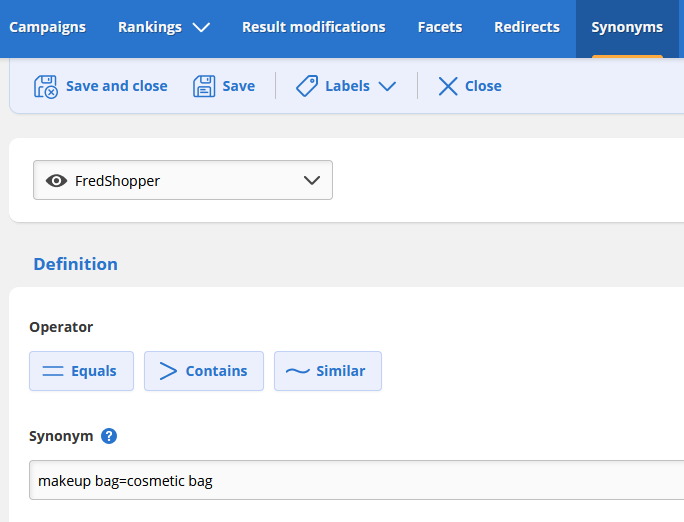The width and height of the screenshot is (684, 522).
Task: Open the FredShopper selector dropdown arrow
Action: tap(312, 180)
